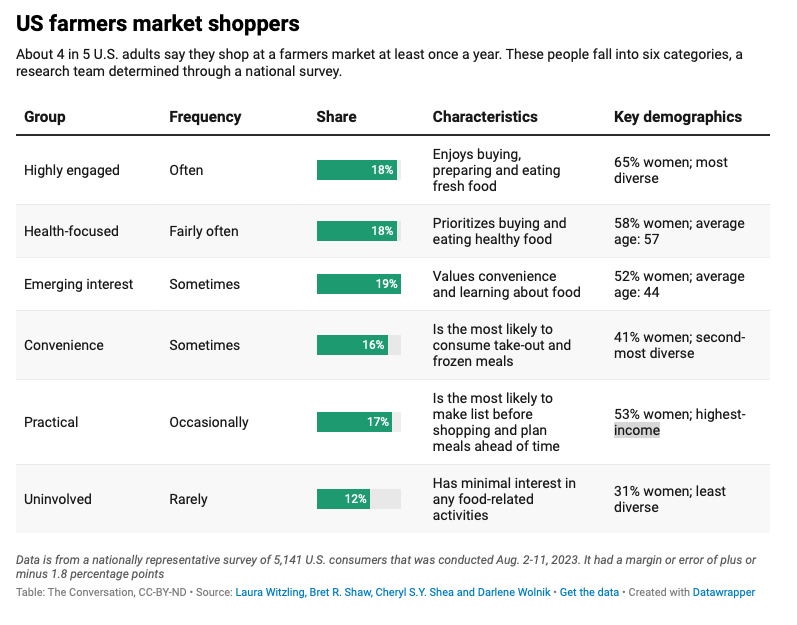Select the Highly engaged group cell

pos(72,170)
